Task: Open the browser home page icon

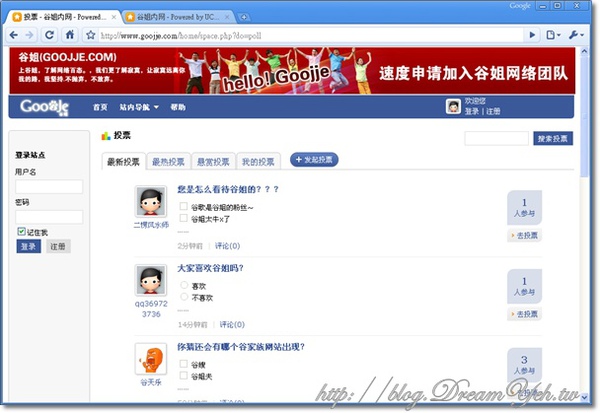Action: (x=70, y=35)
